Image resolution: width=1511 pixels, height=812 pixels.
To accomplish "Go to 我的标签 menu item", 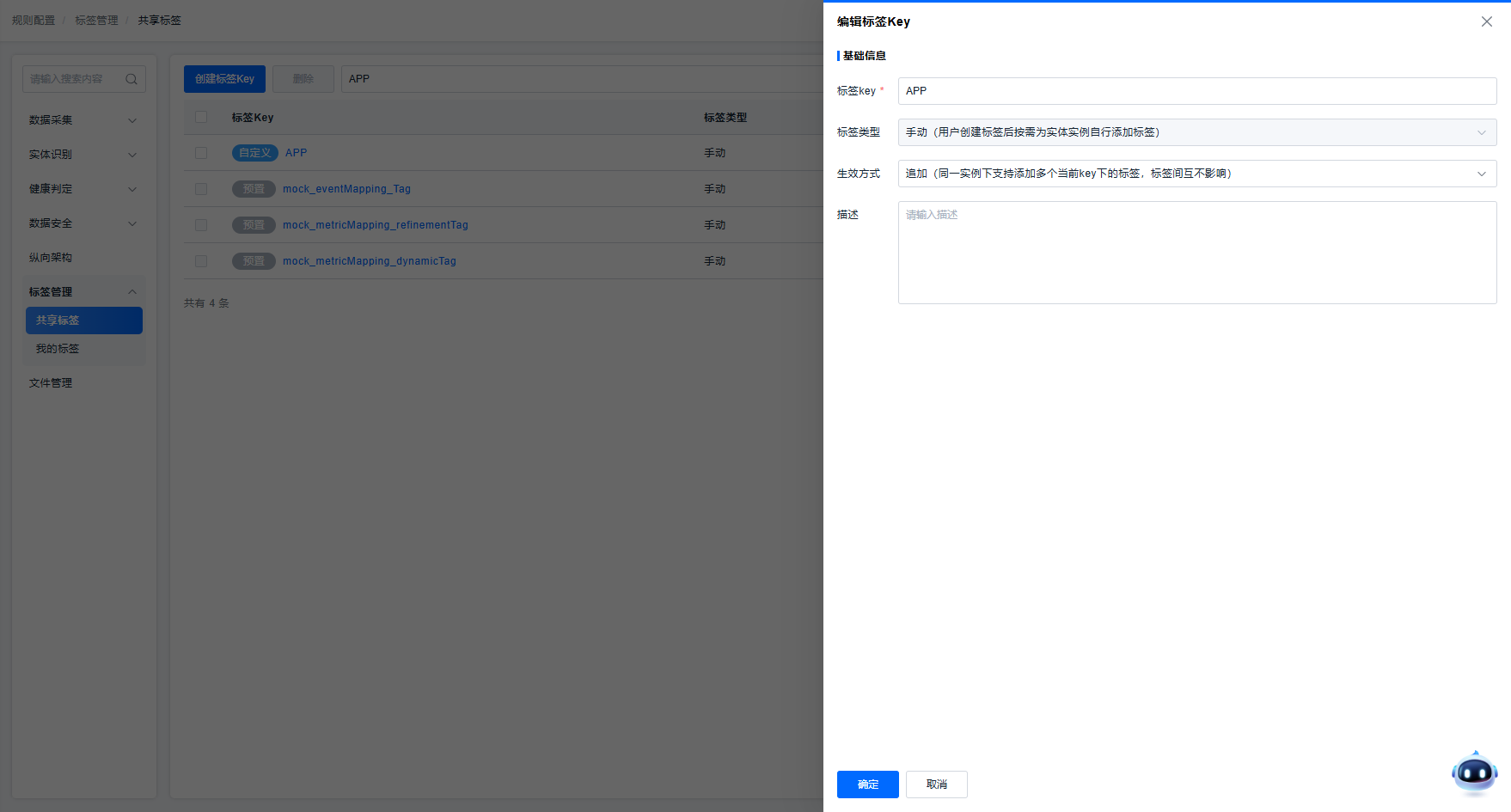I will click(58, 349).
